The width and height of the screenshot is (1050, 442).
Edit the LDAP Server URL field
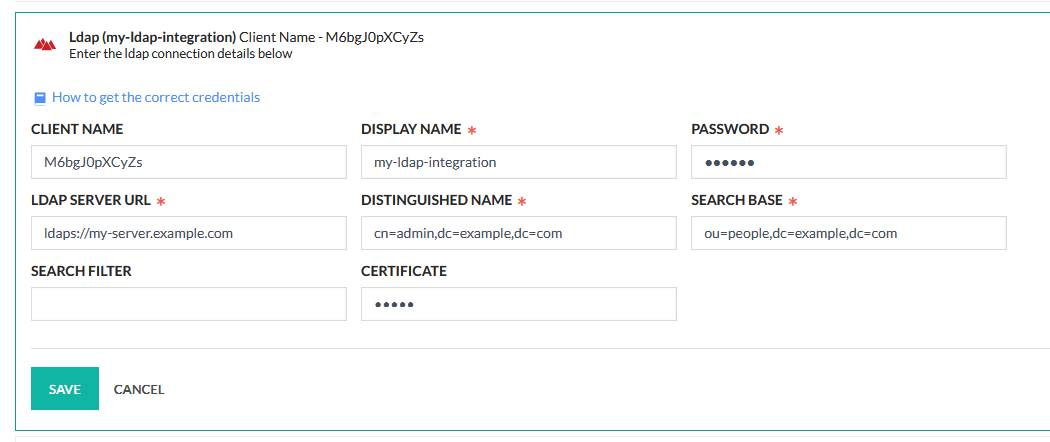[189, 233]
